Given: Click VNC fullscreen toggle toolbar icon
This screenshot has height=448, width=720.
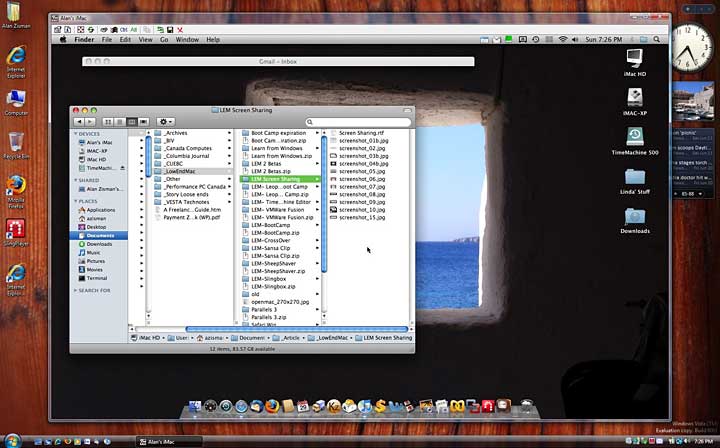Looking at the screenshot, I should pos(80,30).
